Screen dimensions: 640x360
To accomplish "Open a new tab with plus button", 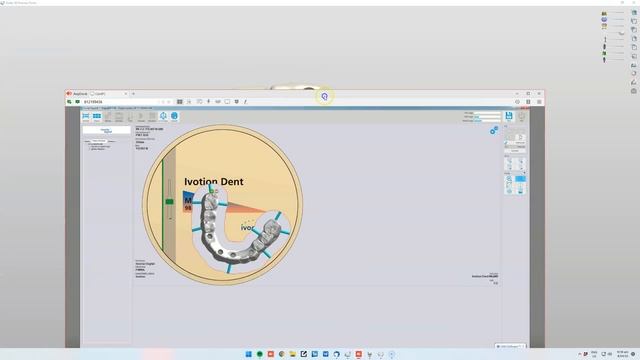I will 133,93.
